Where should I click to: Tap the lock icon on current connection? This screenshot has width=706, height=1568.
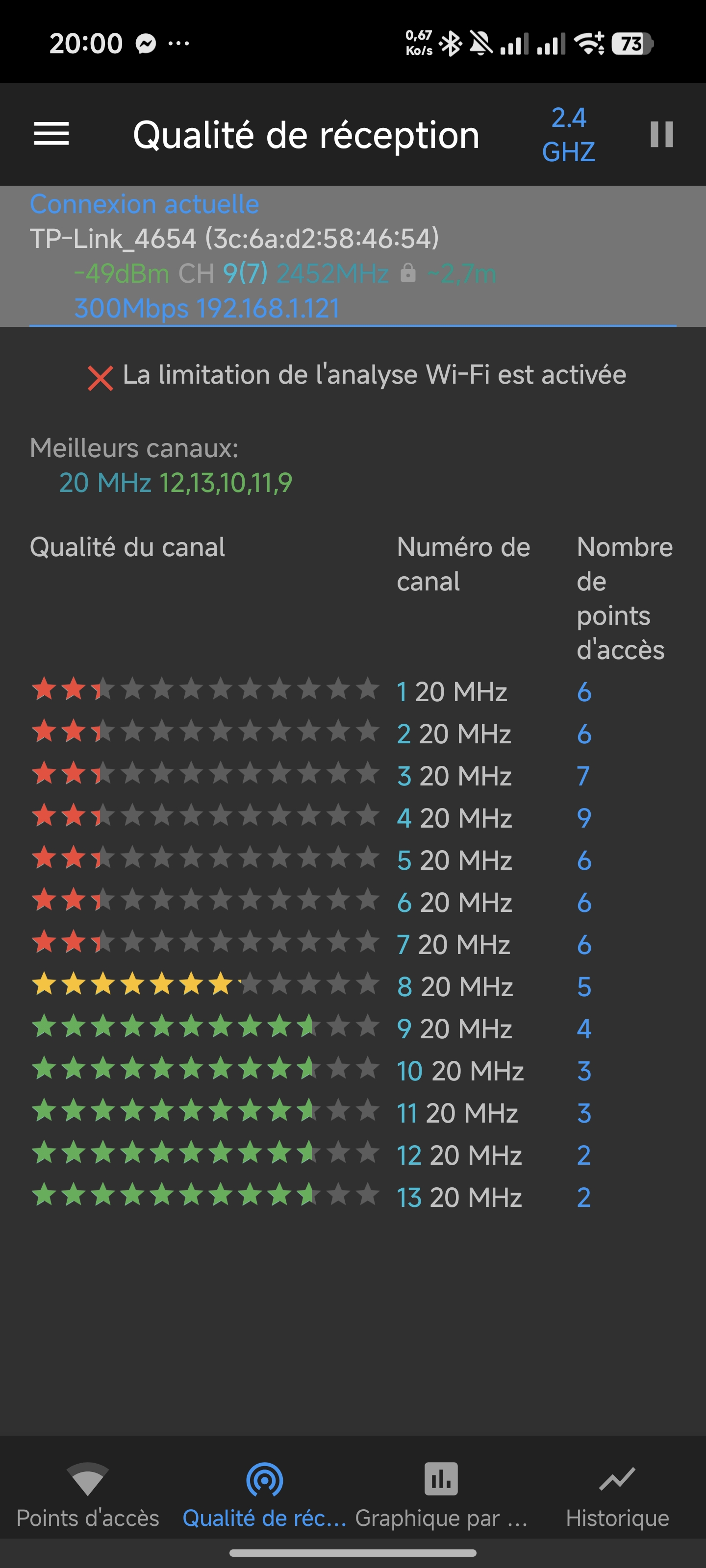[x=408, y=273]
